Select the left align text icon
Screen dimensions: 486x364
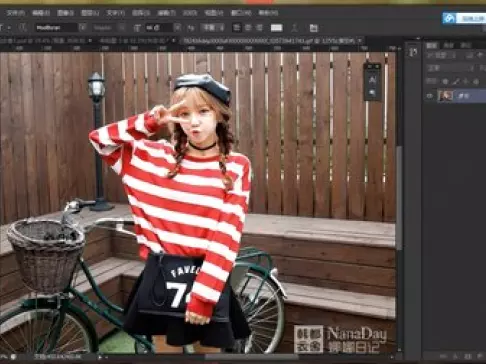[236, 28]
